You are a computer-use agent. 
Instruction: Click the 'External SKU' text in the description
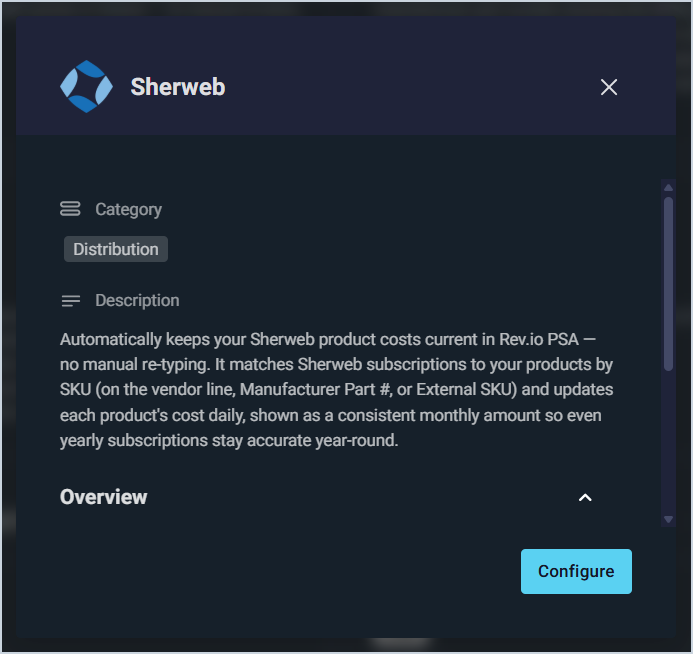(x=464, y=389)
